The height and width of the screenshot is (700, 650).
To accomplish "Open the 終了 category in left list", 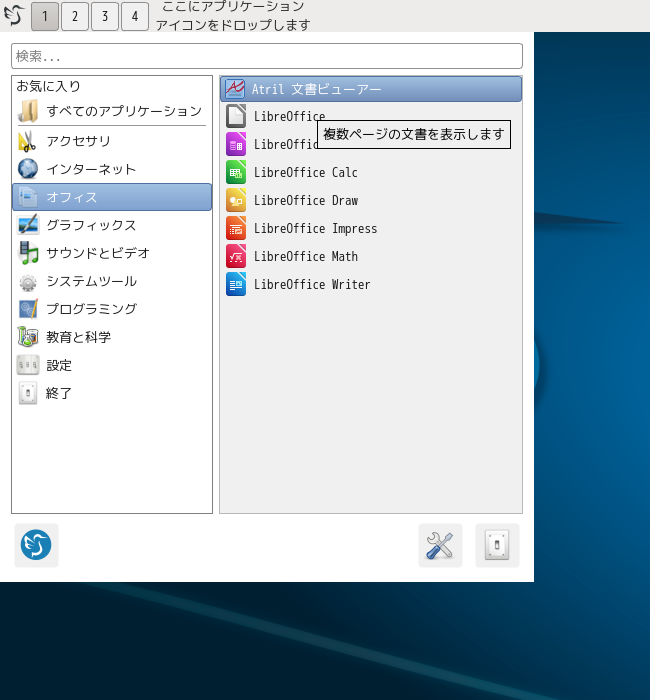I will [112, 393].
